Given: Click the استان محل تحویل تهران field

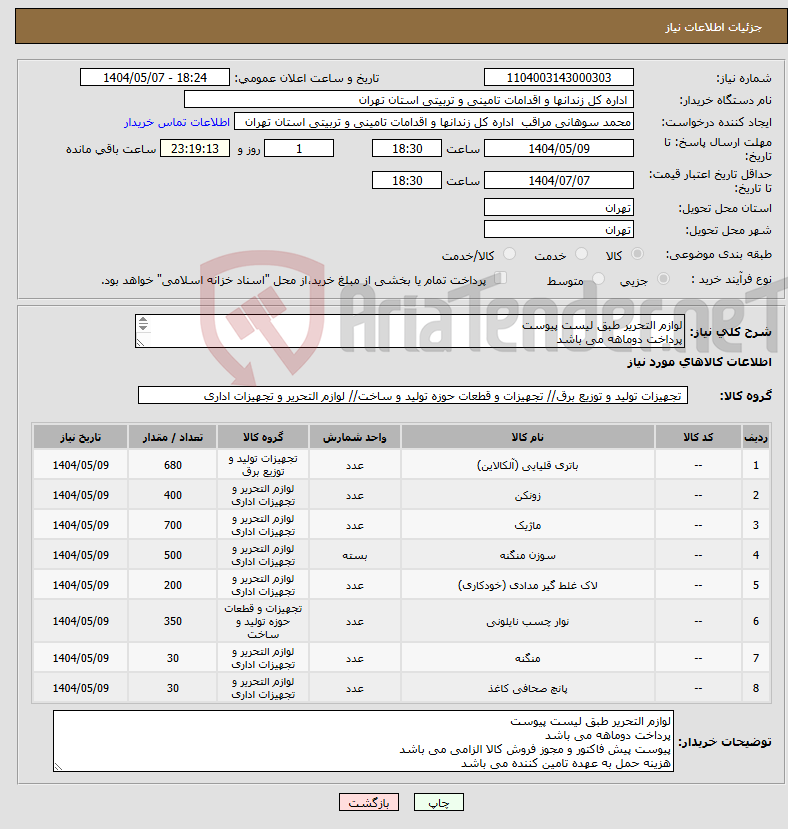Looking at the screenshot, I should point(558,208).
